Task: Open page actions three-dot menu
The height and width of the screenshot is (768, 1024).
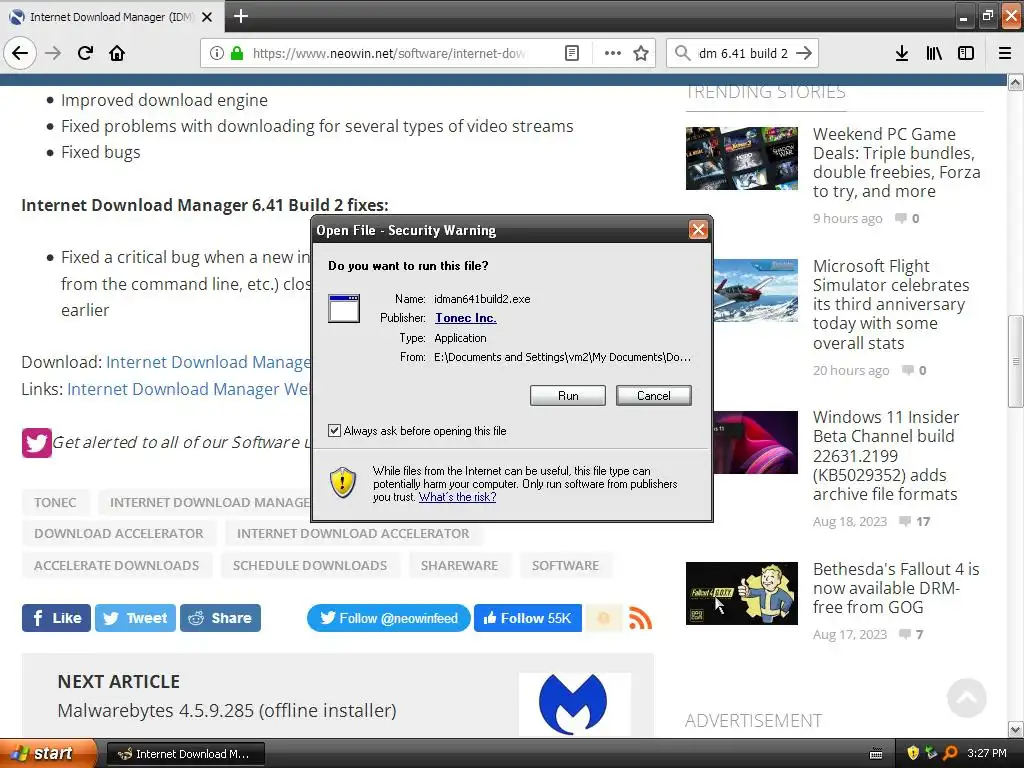Action: coord(613,53)
